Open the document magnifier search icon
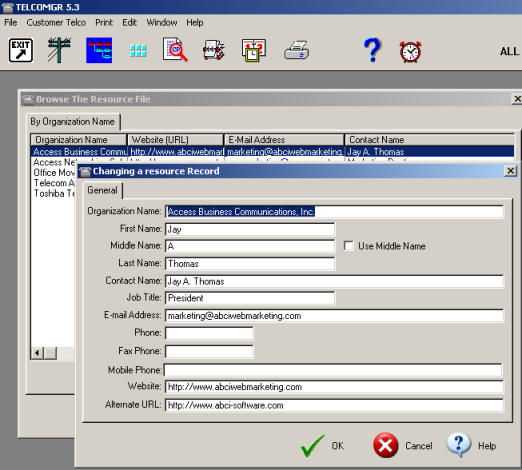Viewport: 522px width, 470px height. coord(175,50)
